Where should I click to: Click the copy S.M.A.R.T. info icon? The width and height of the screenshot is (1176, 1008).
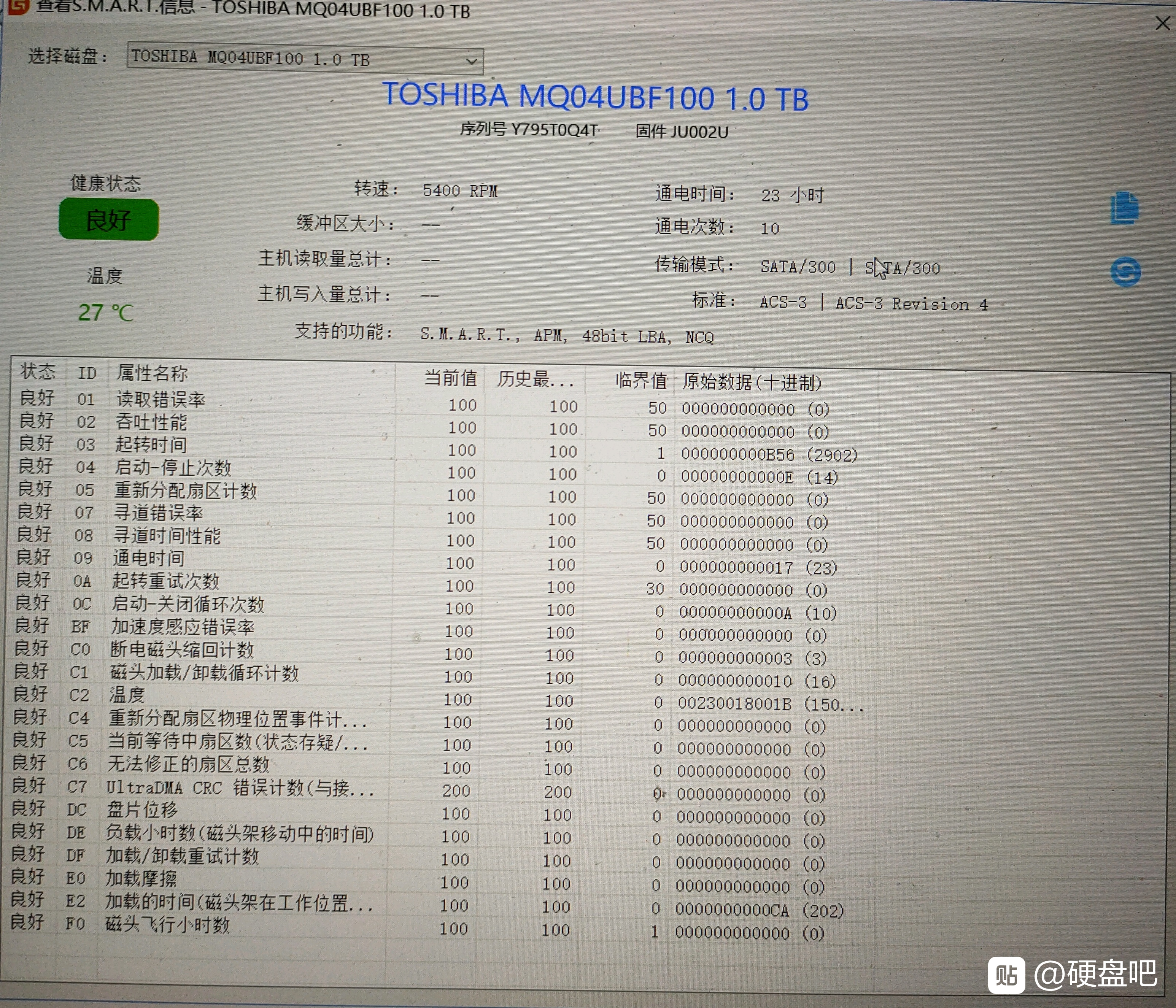coord(1124,208)
